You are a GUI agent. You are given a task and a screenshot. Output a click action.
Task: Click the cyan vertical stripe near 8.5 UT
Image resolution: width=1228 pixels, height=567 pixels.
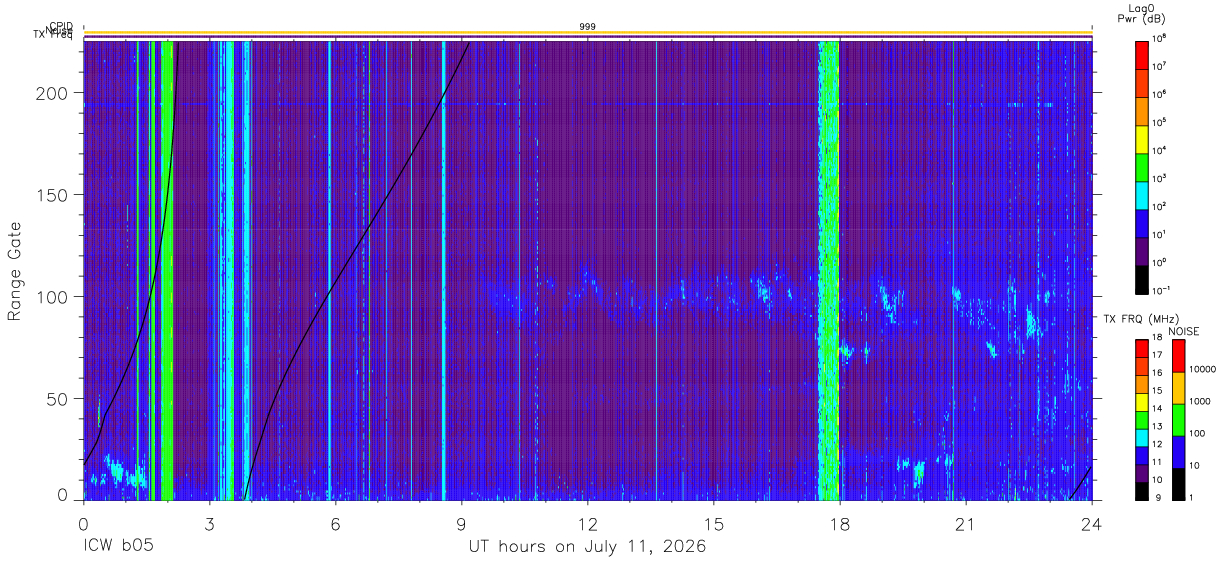443,270
